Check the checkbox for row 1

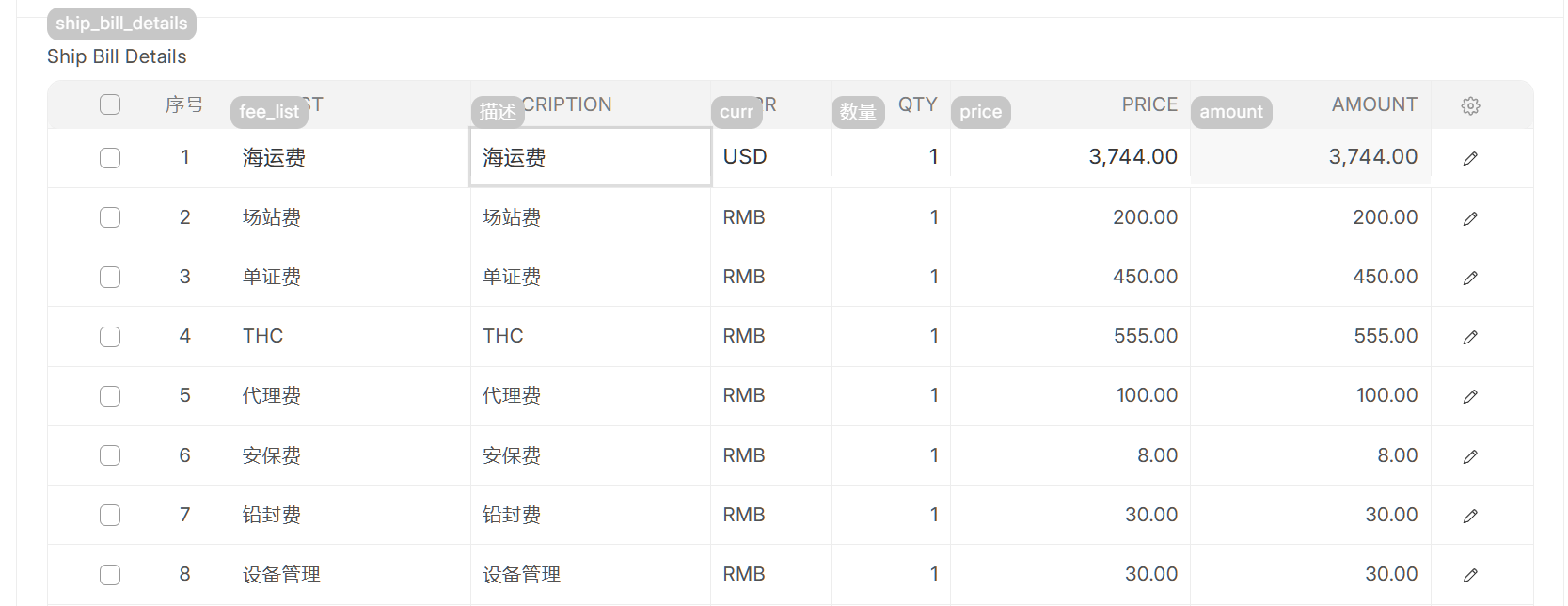110,157
